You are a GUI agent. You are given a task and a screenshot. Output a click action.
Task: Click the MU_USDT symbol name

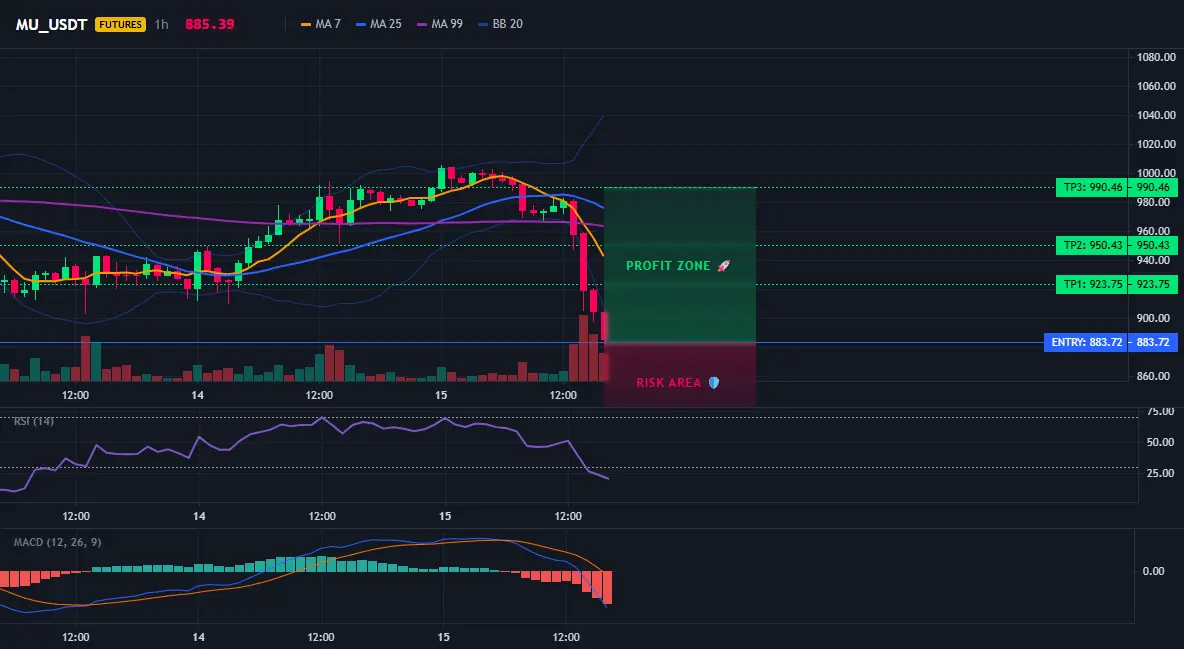pyautogui.click(x=51, y=24)
